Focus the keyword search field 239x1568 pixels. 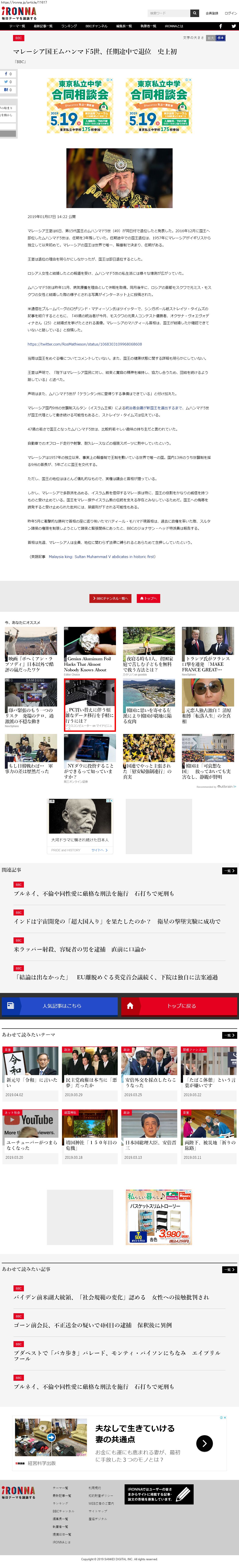(169, 13)
